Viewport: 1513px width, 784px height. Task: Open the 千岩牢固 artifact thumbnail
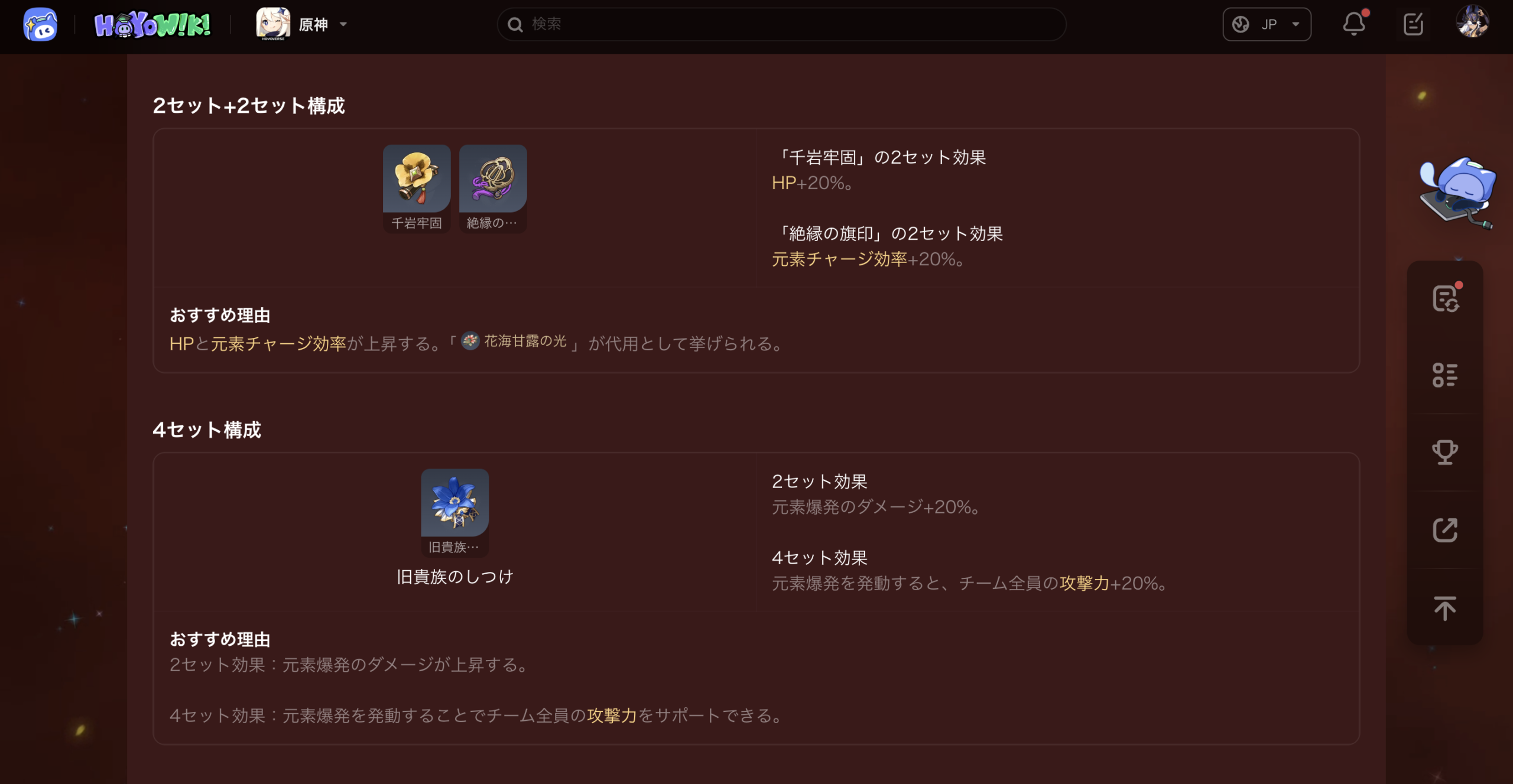coord(417,188)
